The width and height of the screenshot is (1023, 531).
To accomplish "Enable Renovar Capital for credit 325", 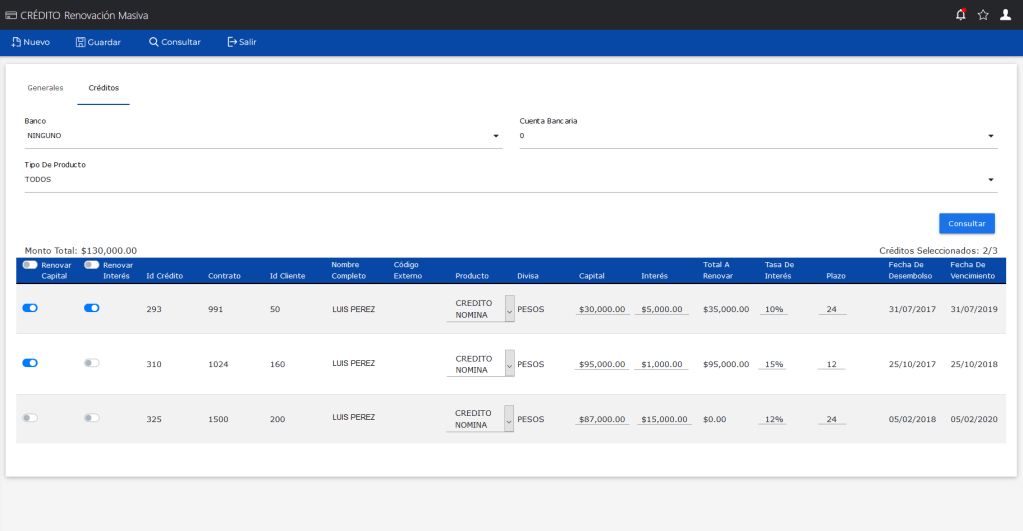I will (x=30, y=418).
